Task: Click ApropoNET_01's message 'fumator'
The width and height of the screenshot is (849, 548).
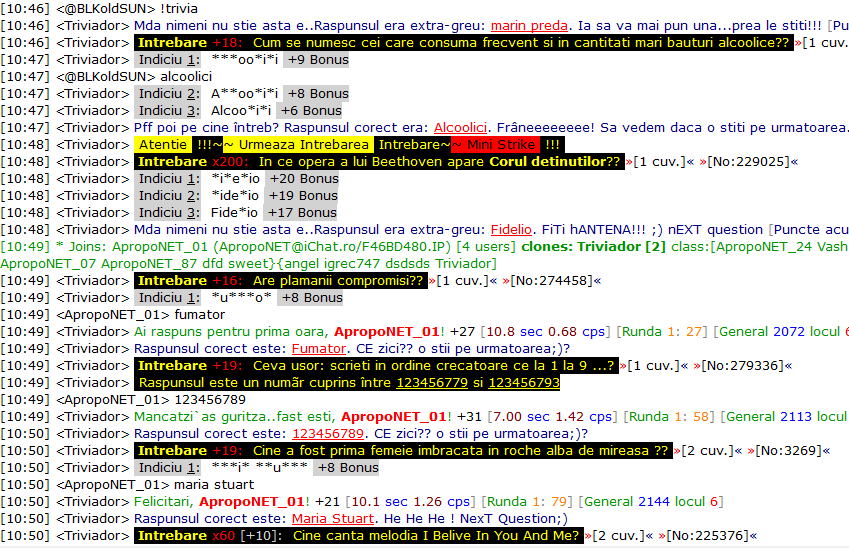Action: [x=200, y=315]
